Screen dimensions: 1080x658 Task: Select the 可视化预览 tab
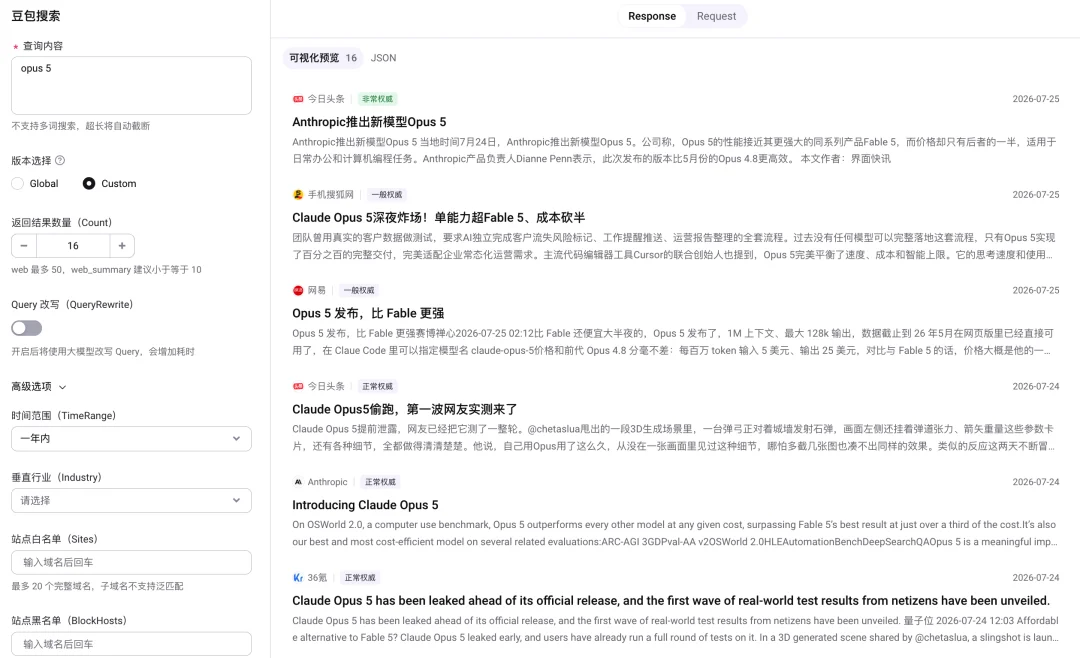[323, 58]
